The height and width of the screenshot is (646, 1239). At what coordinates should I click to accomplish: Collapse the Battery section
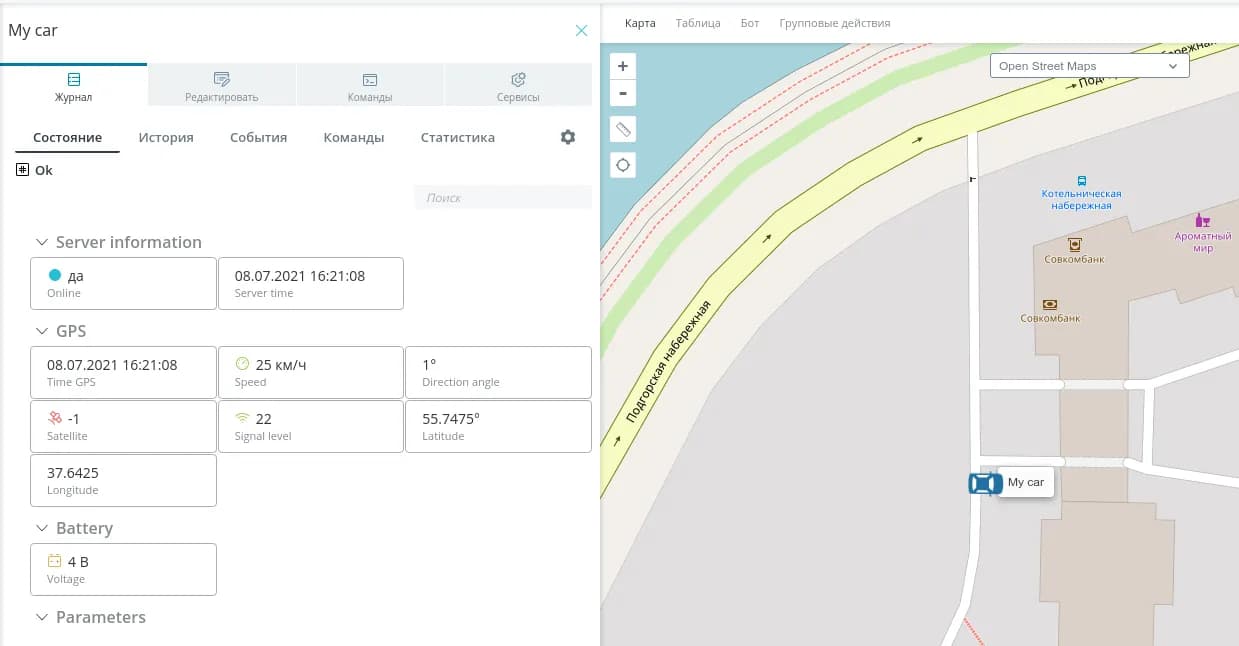tap(42, 528)
